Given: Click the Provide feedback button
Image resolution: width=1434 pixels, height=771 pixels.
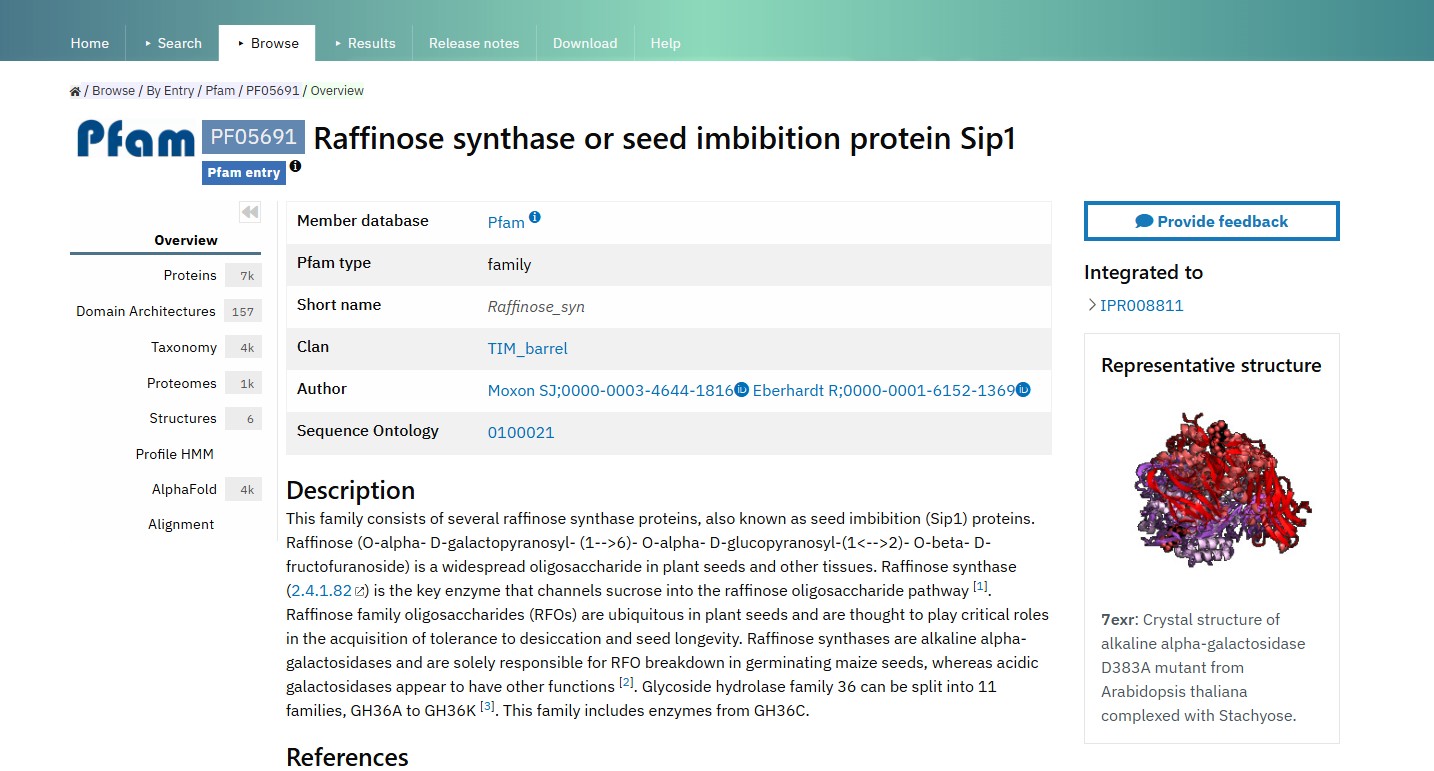Looking at the screenshot, I should [x=1212, y=221].
